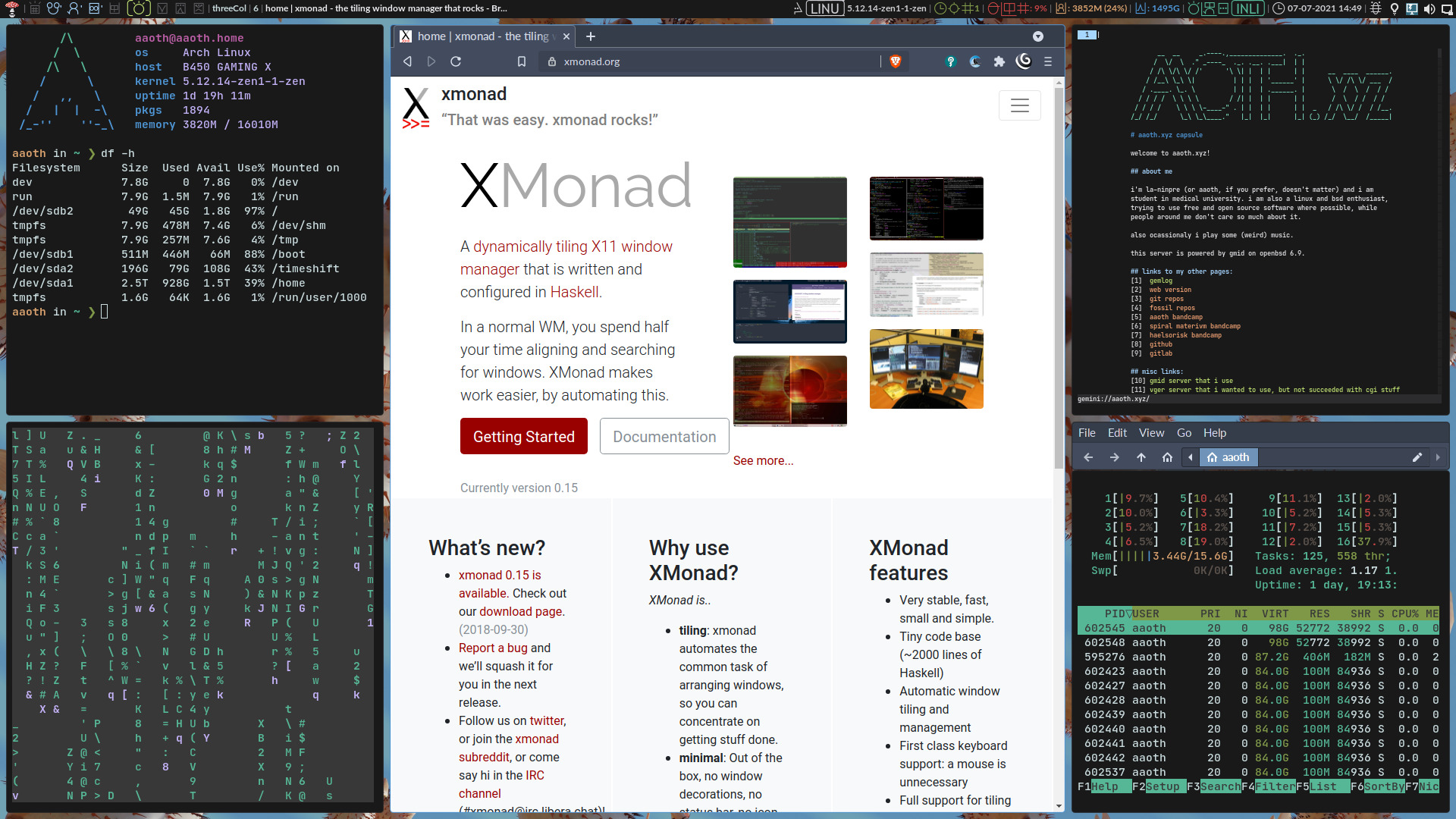Screen dimensions: 1456x819
Task: Open the View menu in file manager
Action: [1150, 433]
